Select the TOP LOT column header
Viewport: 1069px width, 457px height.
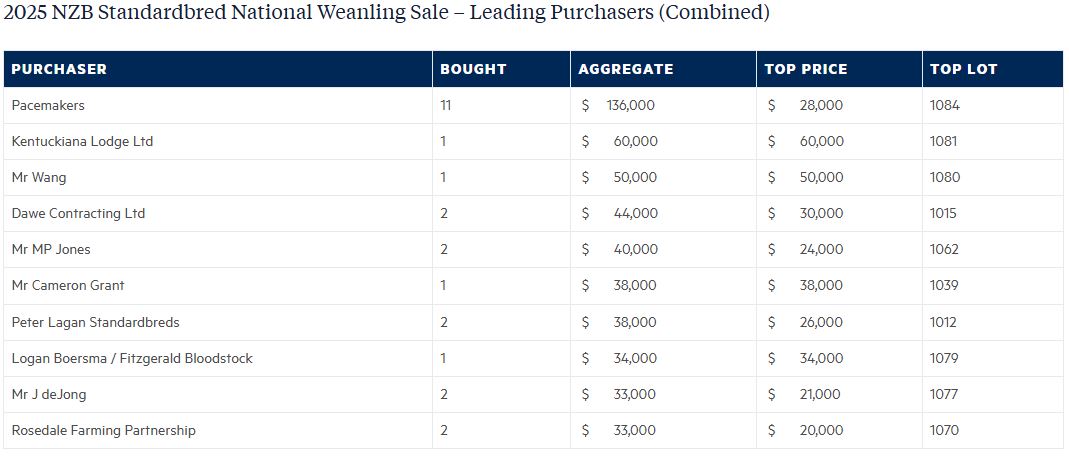pos(963,69)
